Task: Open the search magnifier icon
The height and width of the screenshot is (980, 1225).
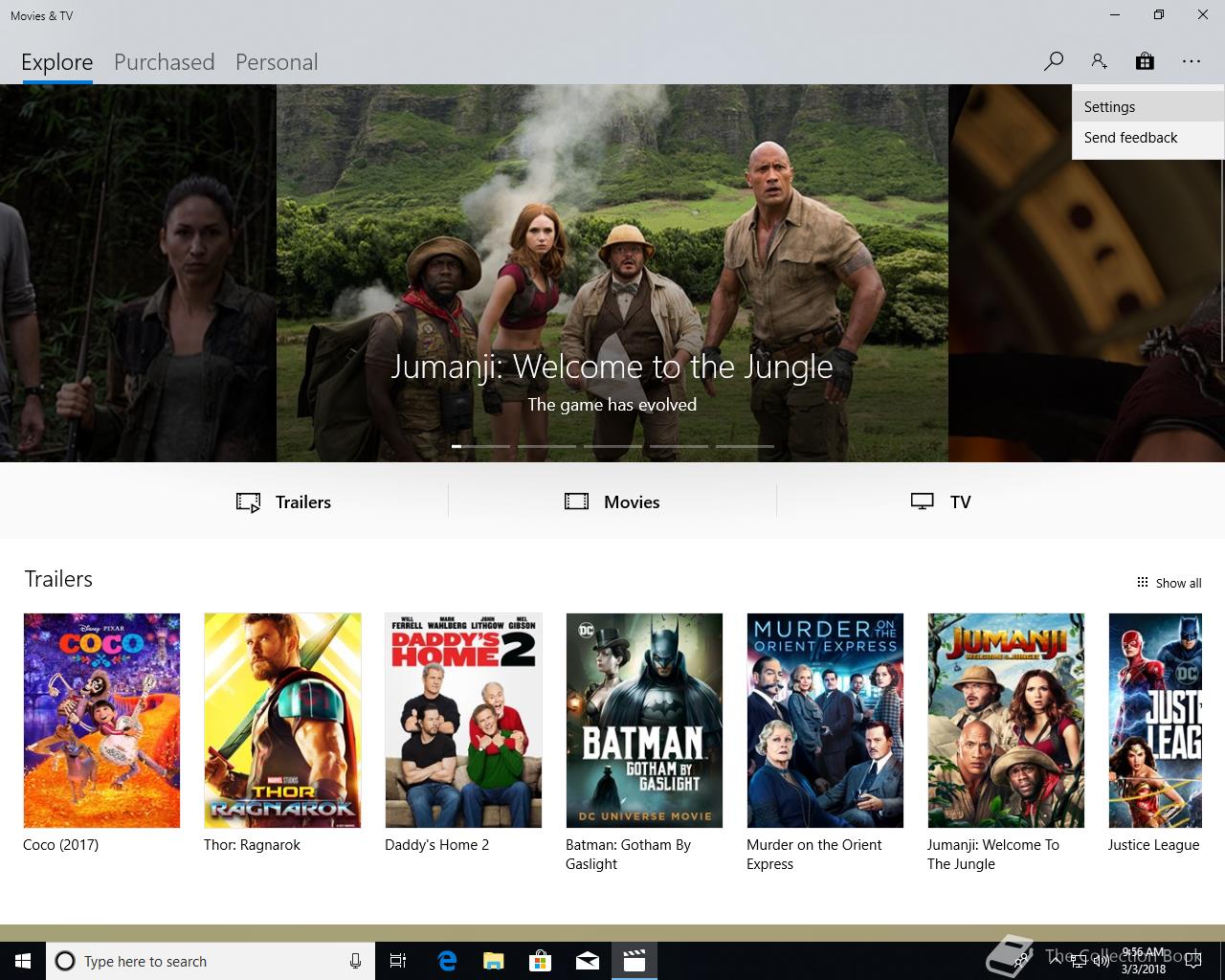Action: point(1053,61)
